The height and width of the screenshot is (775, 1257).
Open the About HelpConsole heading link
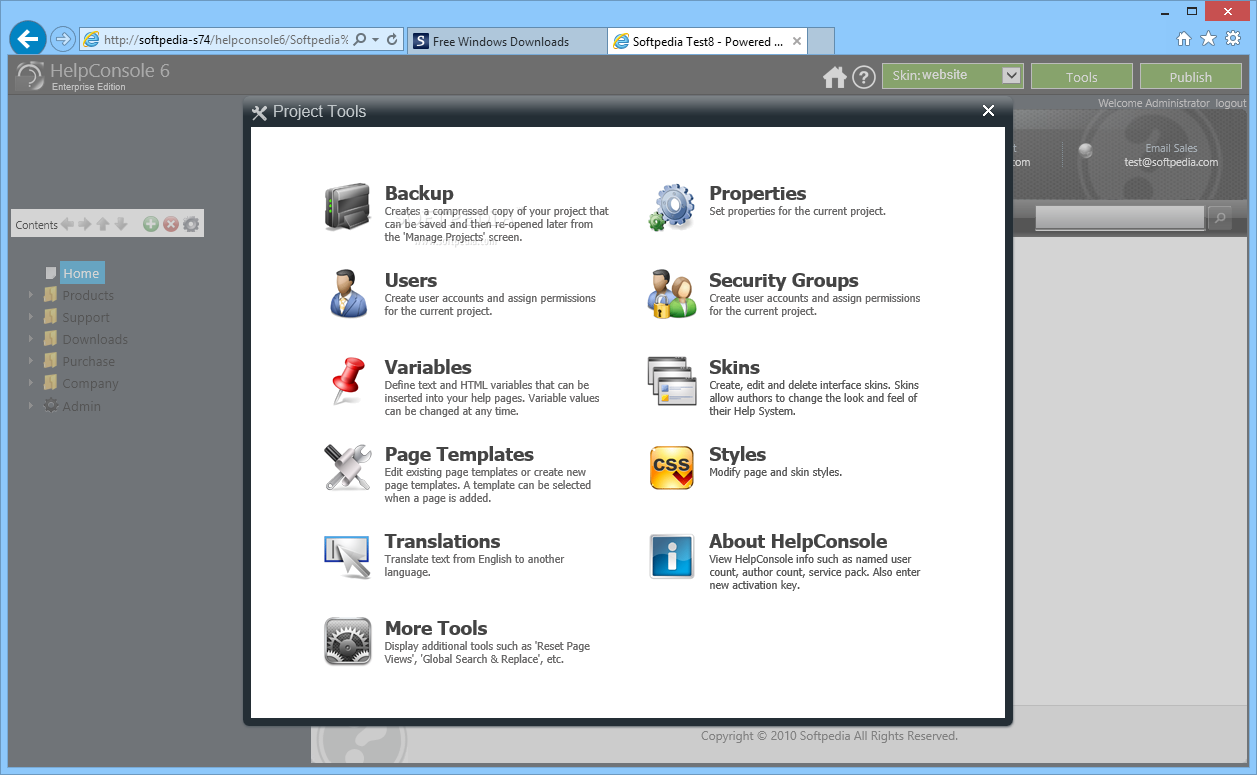pyautogui.click(x=798, y=541)
